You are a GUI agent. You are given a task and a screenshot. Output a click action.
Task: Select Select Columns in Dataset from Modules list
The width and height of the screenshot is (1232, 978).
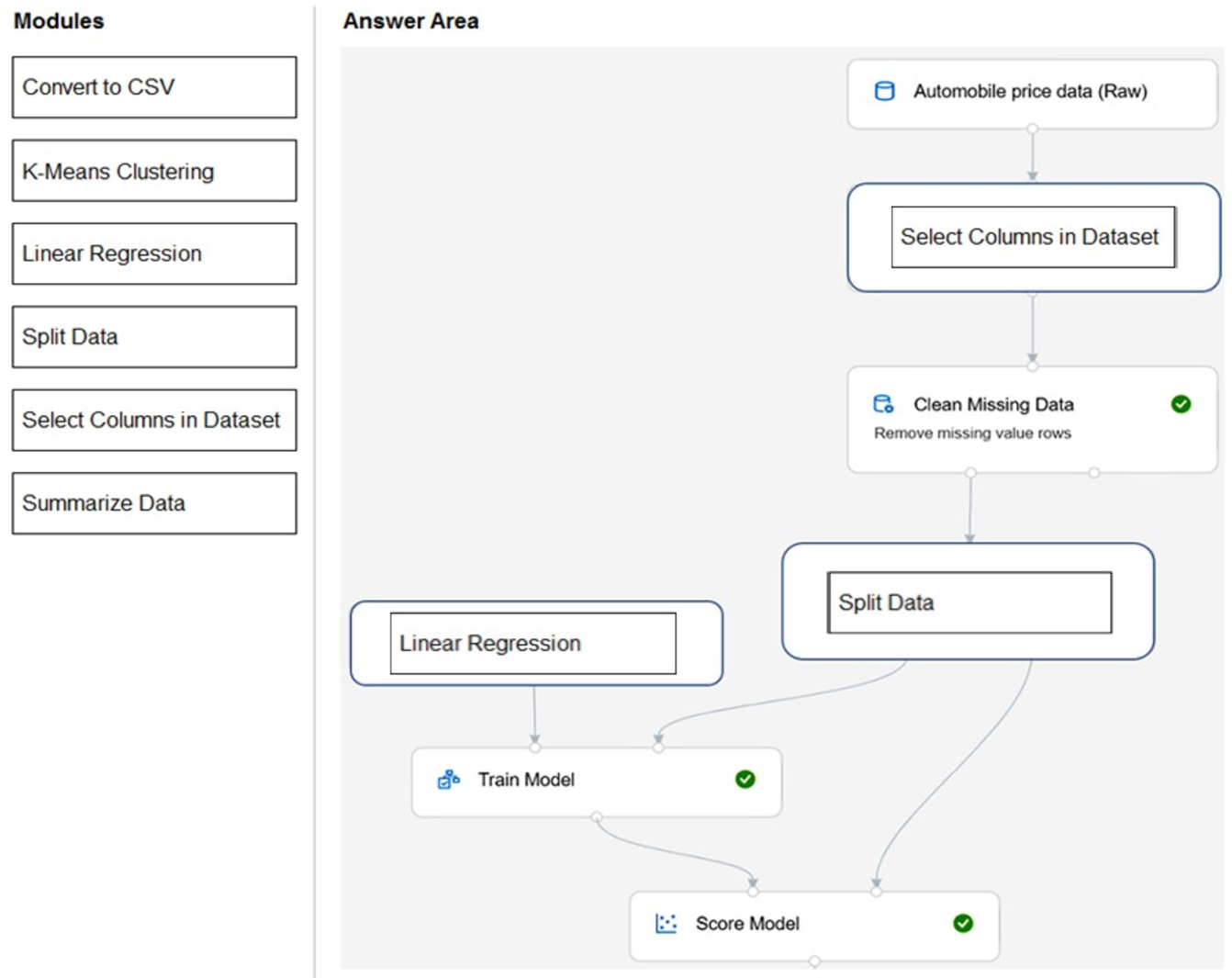click(x=154, y=421)
